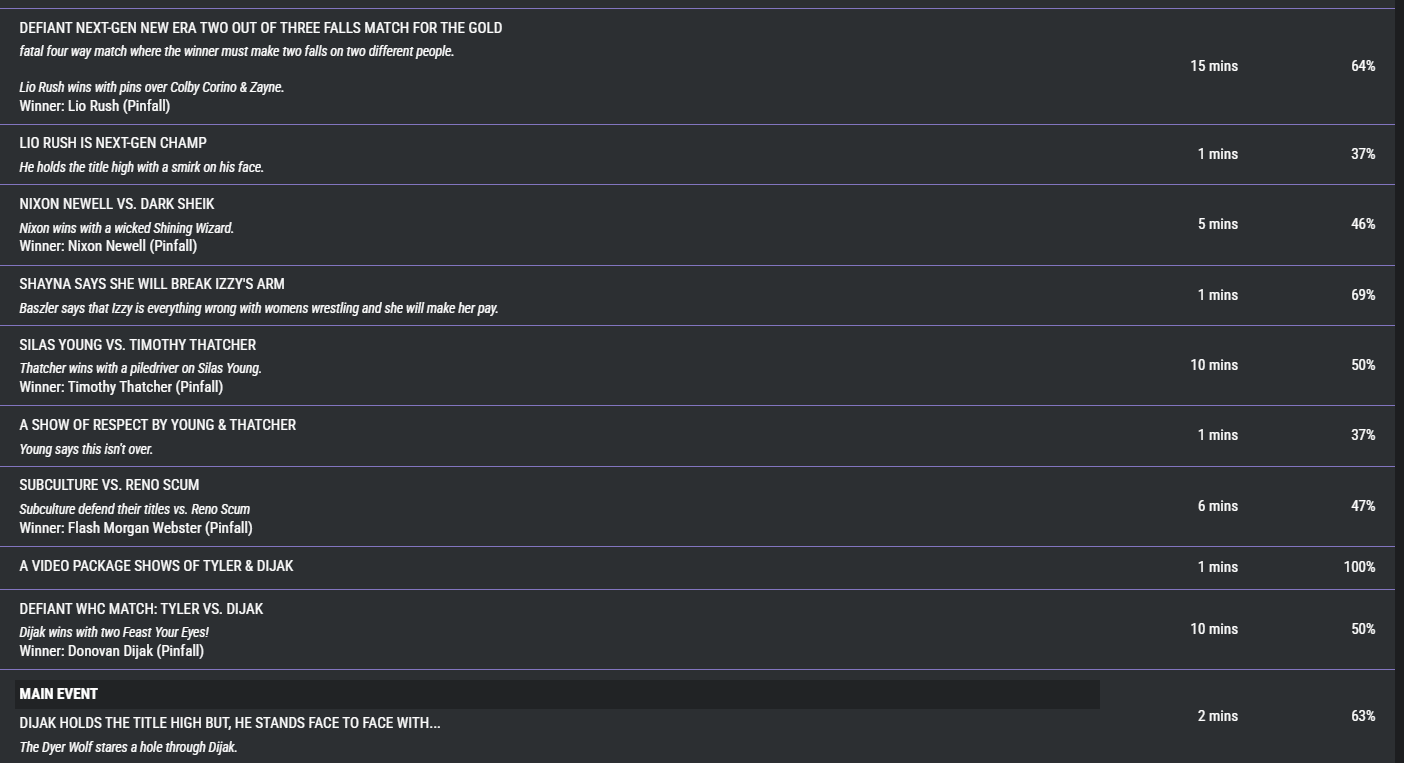Click the Silas Young vs. Timothy Thatcher title

pyautogui.click(x=137, y=345)
